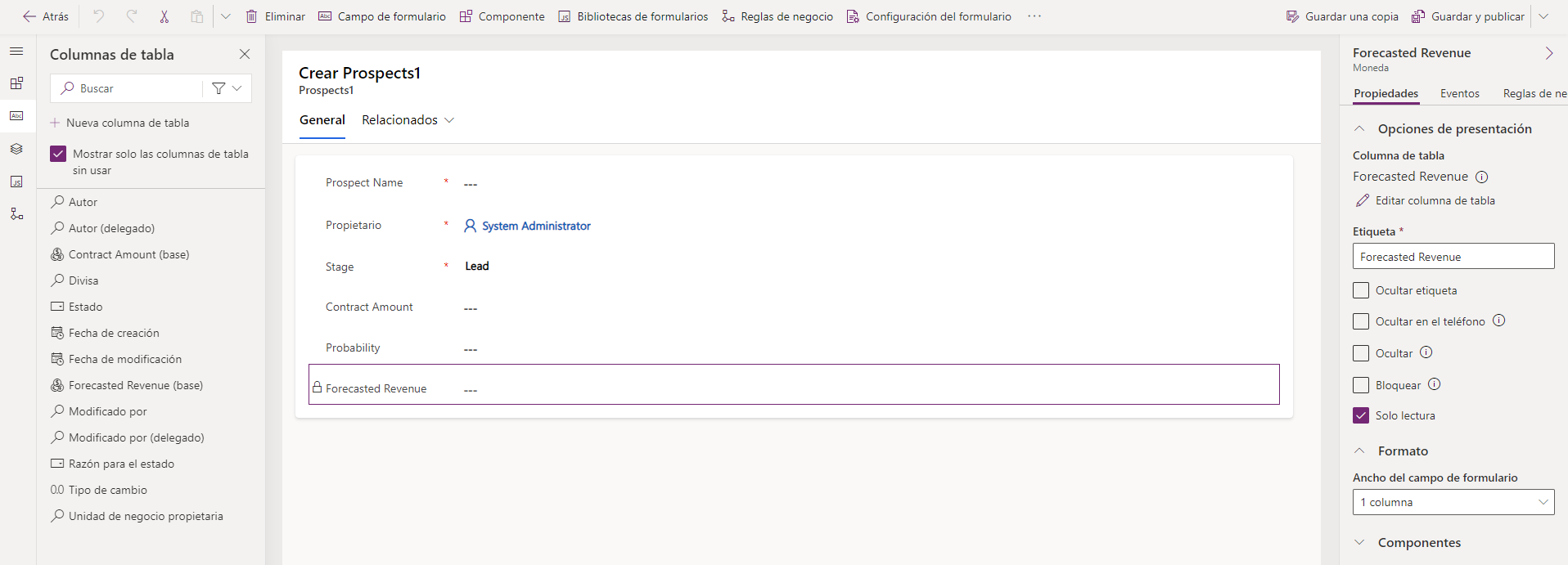Open the column filter dropdown
Image resolution: width=1568 pixels, height=565 pixels.
point(228,88)
